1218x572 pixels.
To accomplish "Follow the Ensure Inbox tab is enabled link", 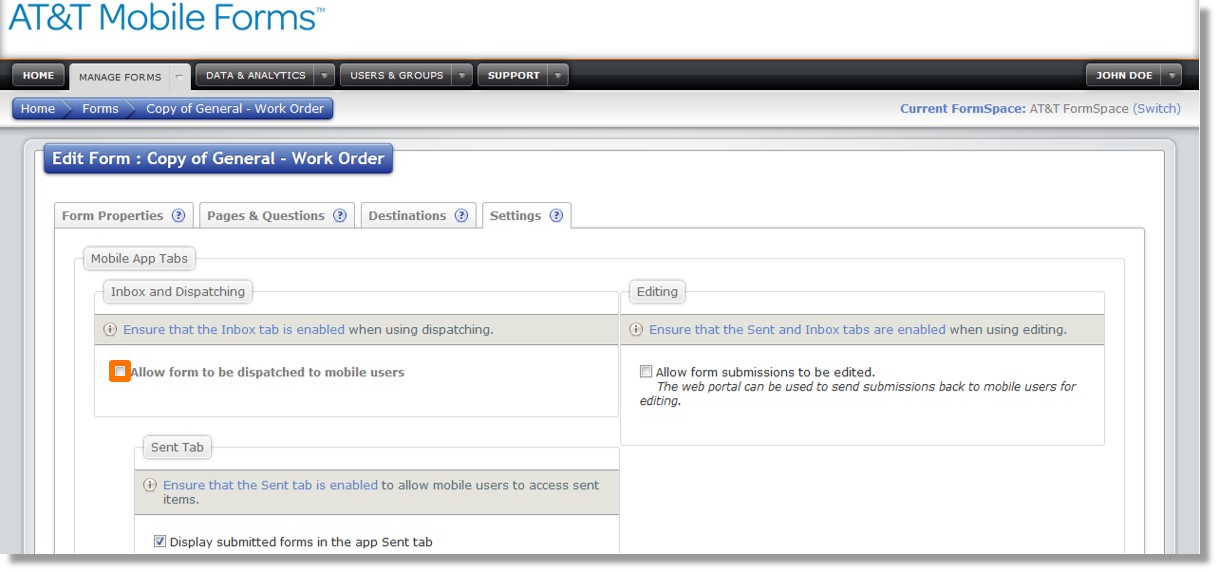I will point(234,329).
